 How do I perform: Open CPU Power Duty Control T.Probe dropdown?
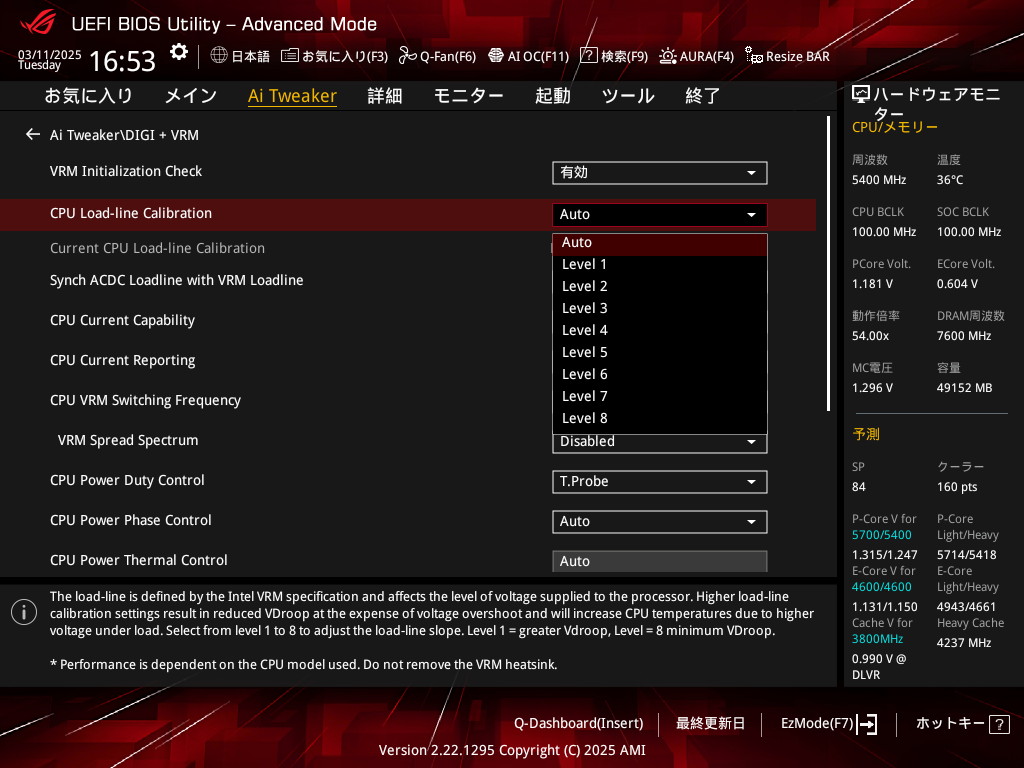tap(659, 481)
